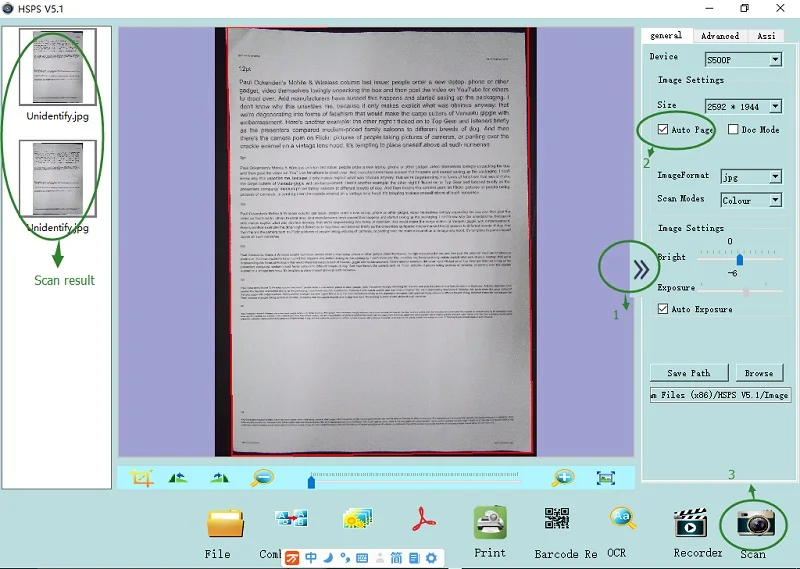The height and width of the screenshot is (569, 800).
Task: Click the first Image Settings heading
Action: [x=691, y=80]
